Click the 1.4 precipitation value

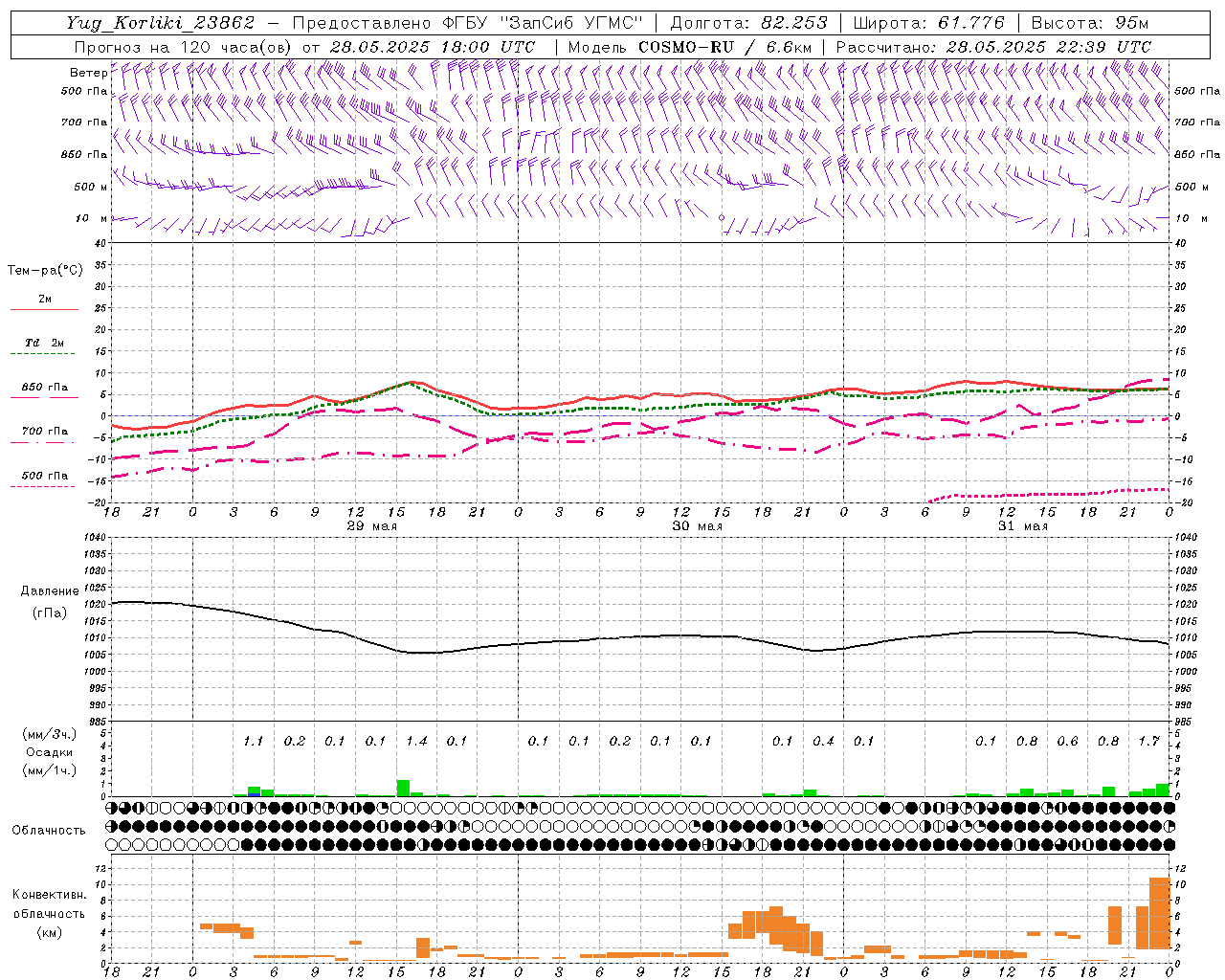click(x=416, y=741)
